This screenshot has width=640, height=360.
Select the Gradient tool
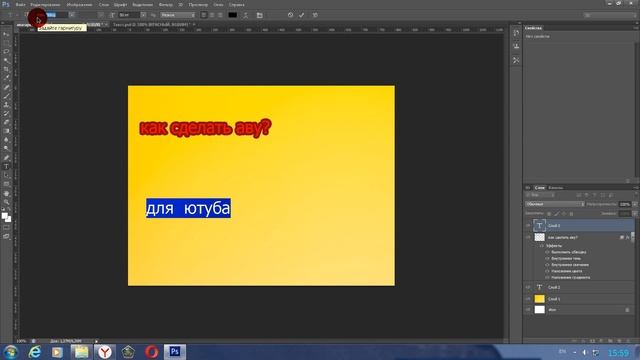click(x=6, y=131)
